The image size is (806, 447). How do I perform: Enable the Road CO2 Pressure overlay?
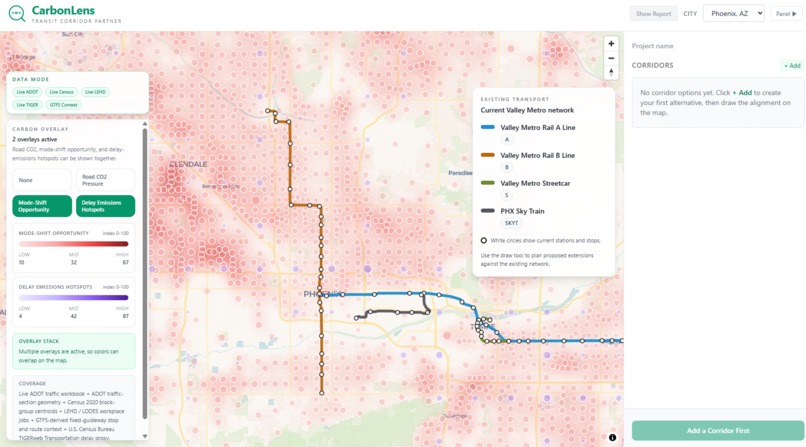pyautogui.click(x=105, y=180)
